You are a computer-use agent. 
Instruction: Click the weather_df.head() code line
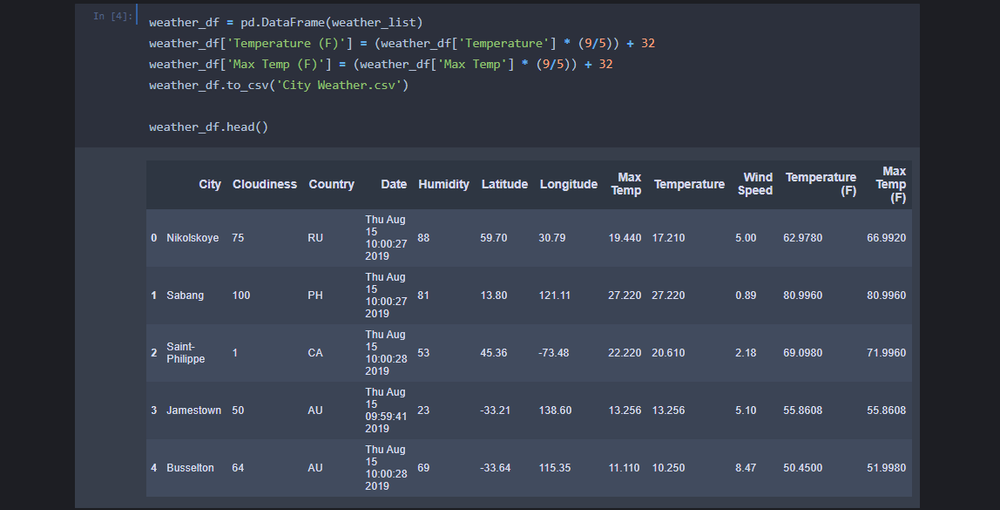(209, 128)
